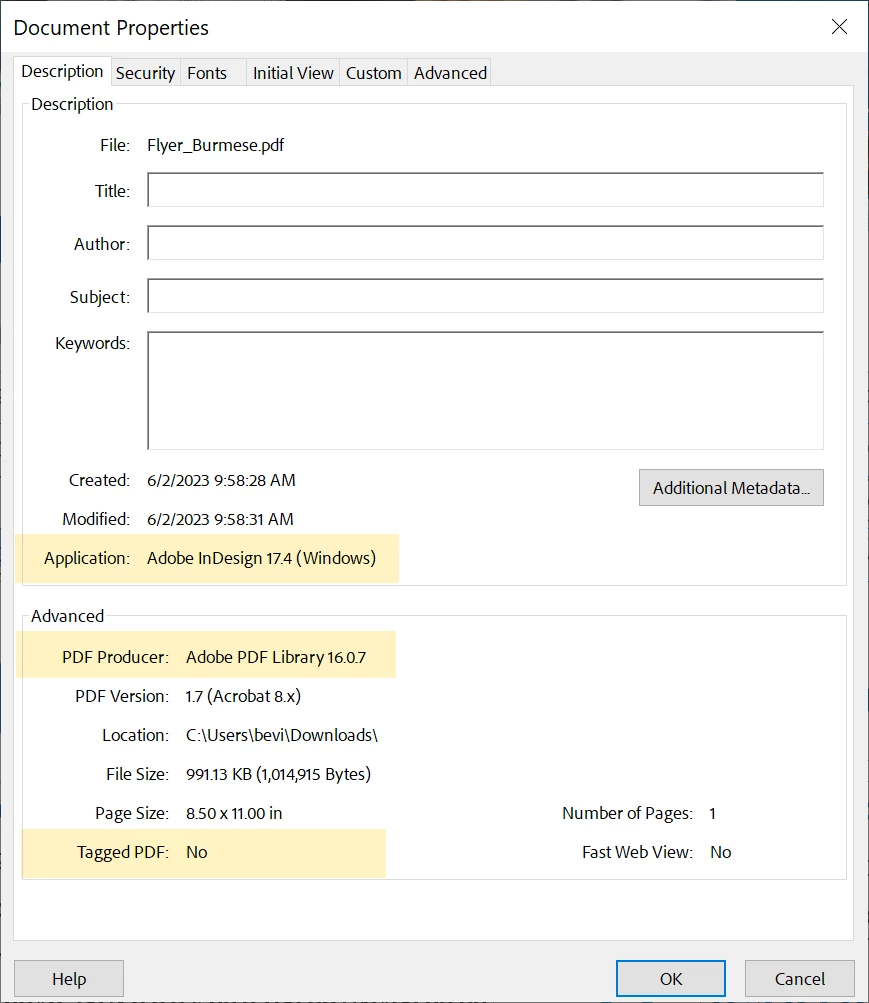Click the Tagged PDF No value
Image resolution: width=869 pixels, height=1003 pixels.
click(x=196, y=853)
